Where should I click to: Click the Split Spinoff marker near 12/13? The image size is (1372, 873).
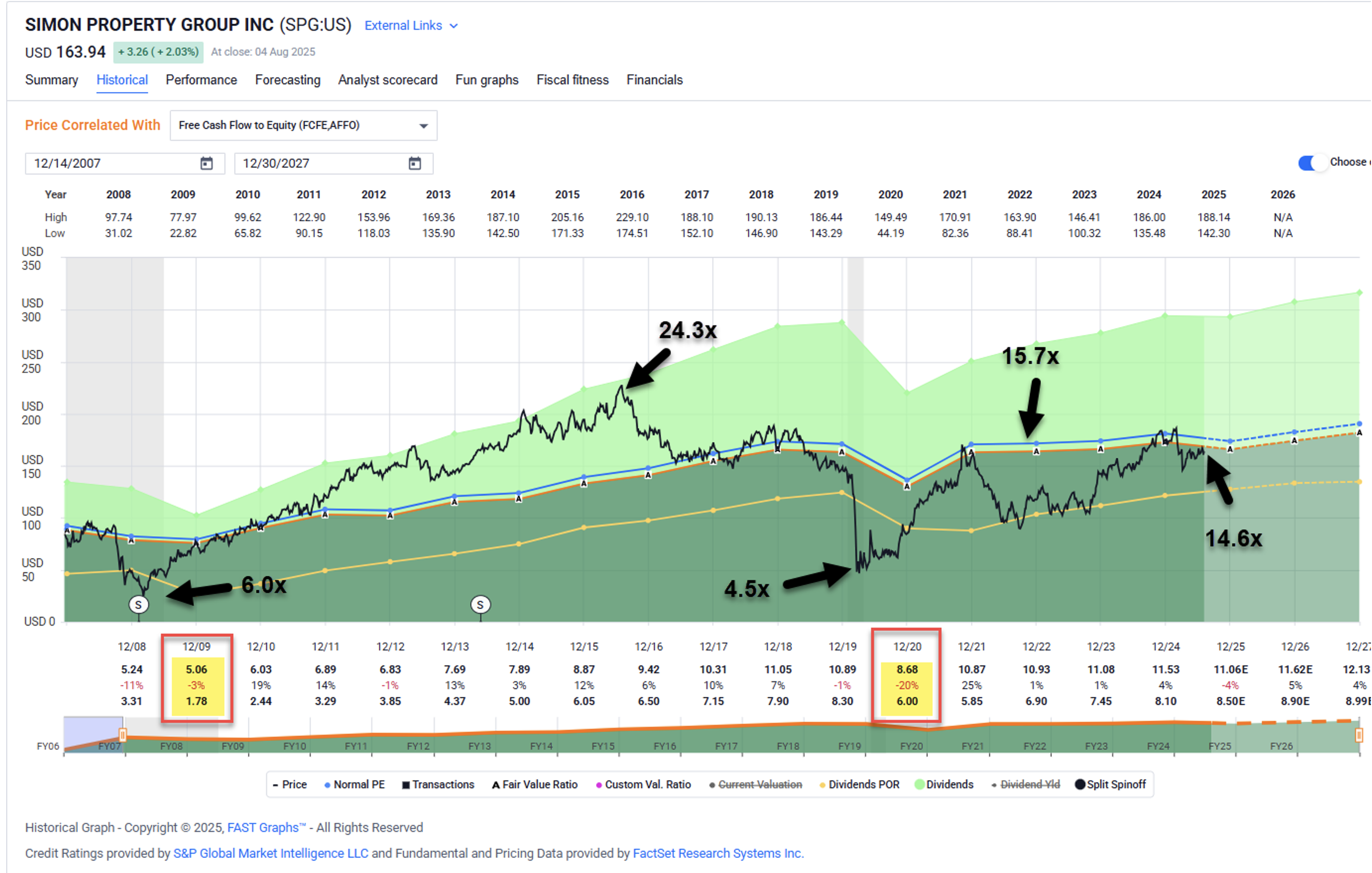(480, 604)
